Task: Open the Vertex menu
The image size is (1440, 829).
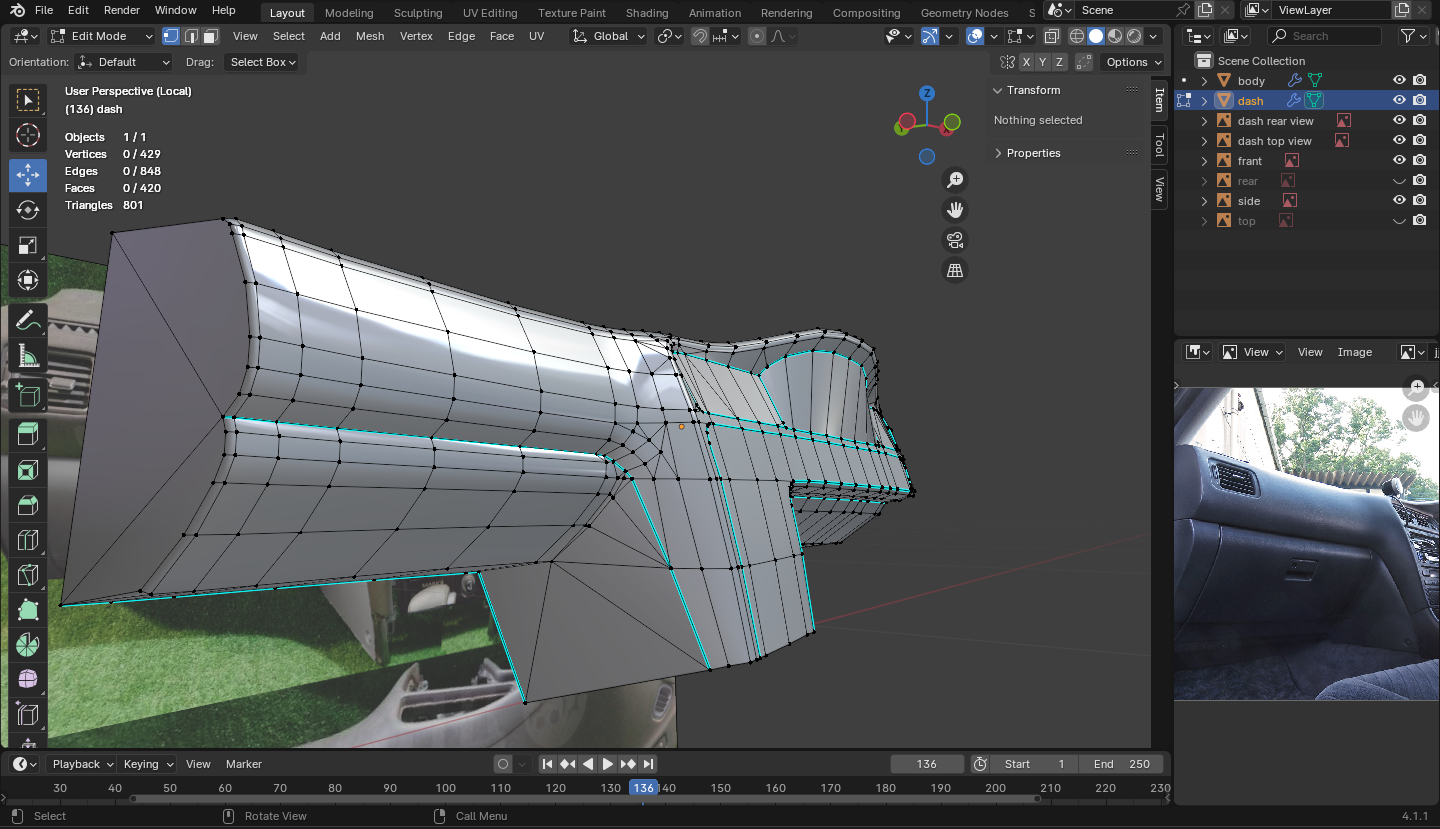Action: pyautogui.click(x=416, y=36)
